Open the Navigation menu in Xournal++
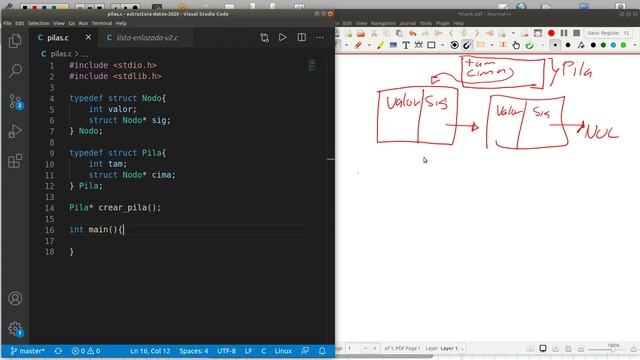Image resolution: width=640 pixels, height=360 pixels. [383, 23]
